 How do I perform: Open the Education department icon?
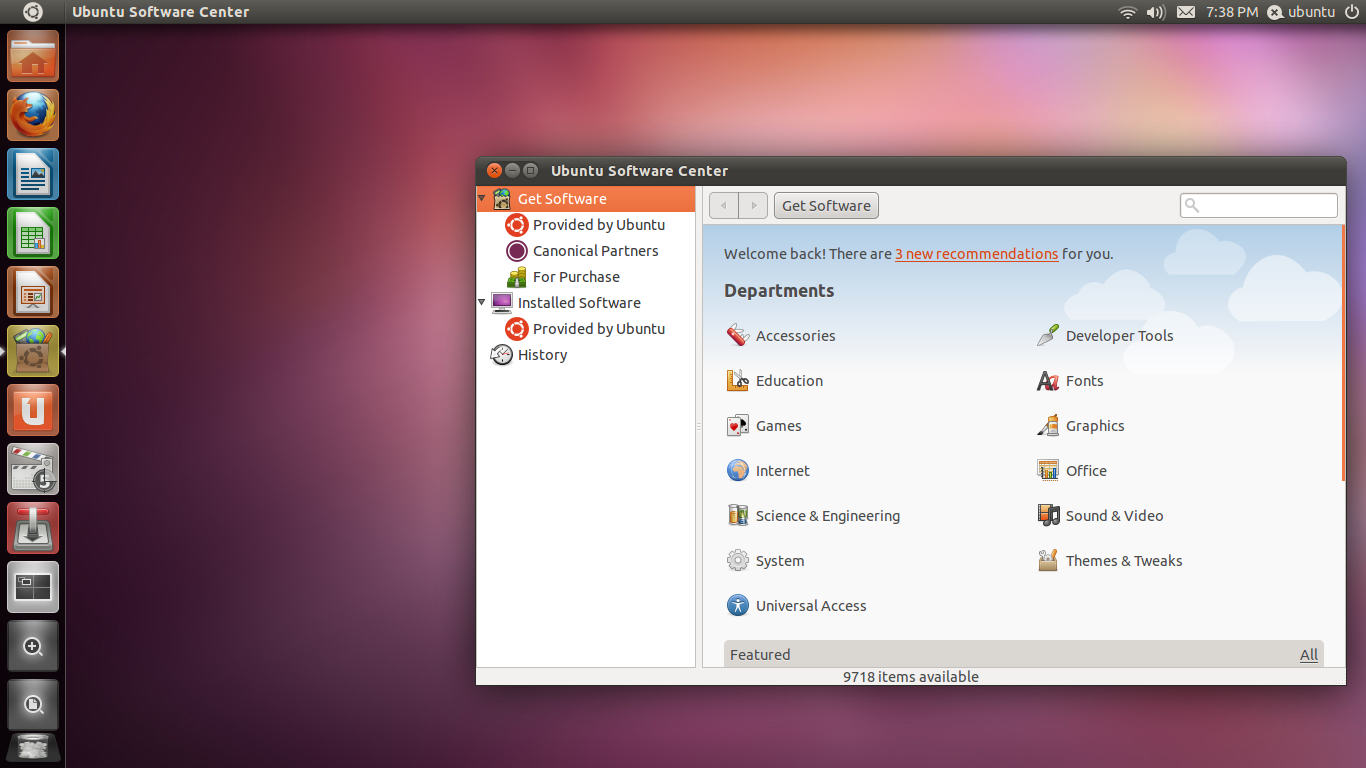pyautogui.click(x=738, y=381)
